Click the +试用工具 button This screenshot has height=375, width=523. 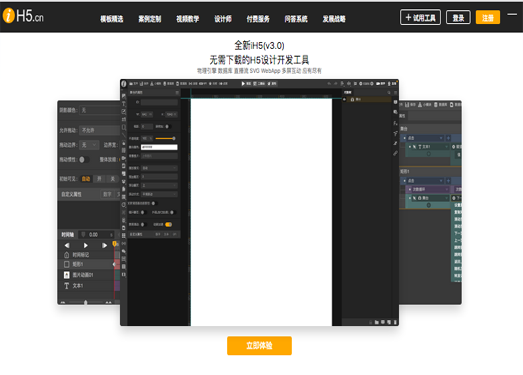click(x=420, y=17)
